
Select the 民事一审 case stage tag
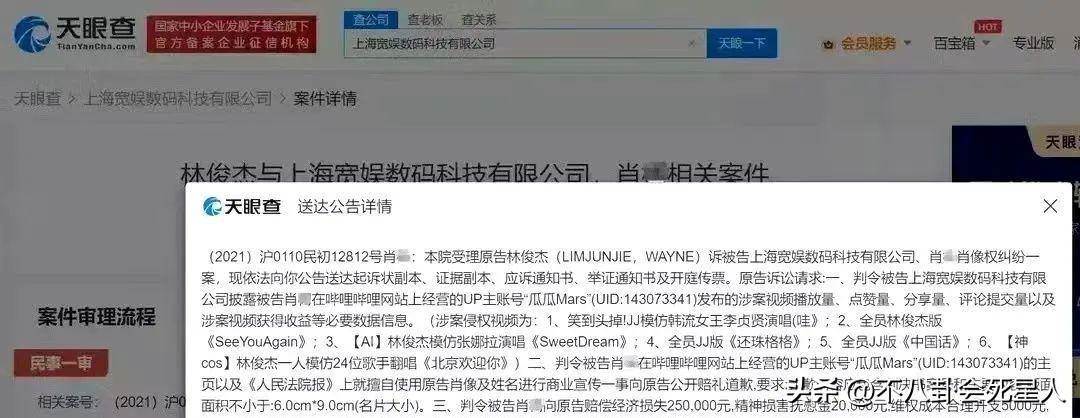(x=61, y=363)
